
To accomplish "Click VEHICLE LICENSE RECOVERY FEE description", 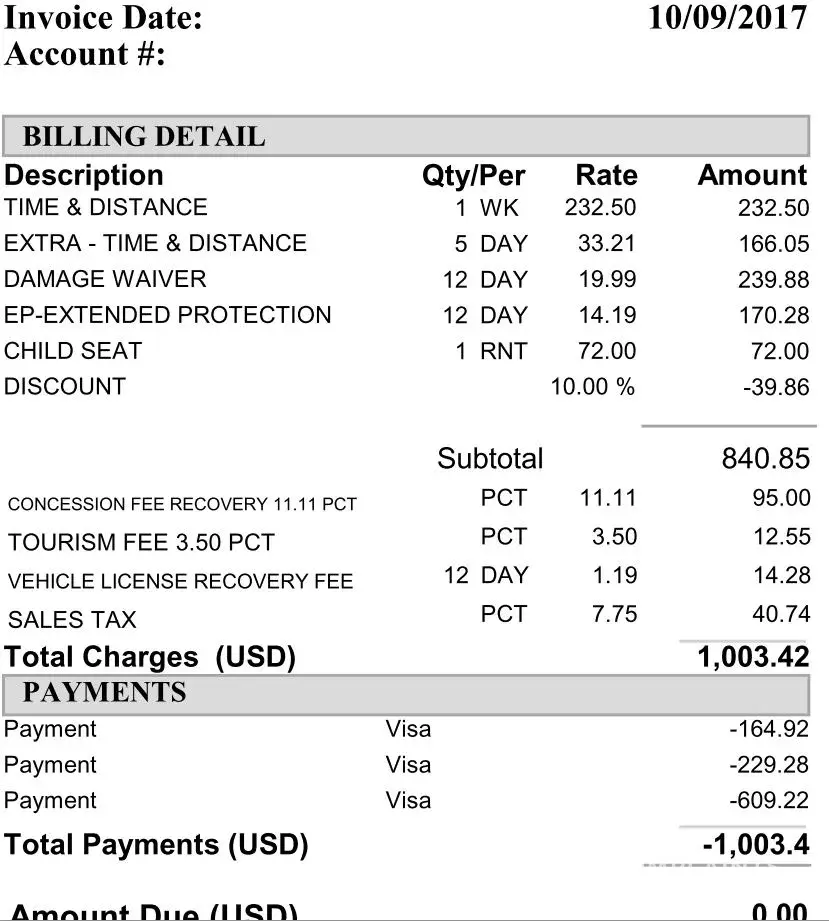I will coord(180,581).
